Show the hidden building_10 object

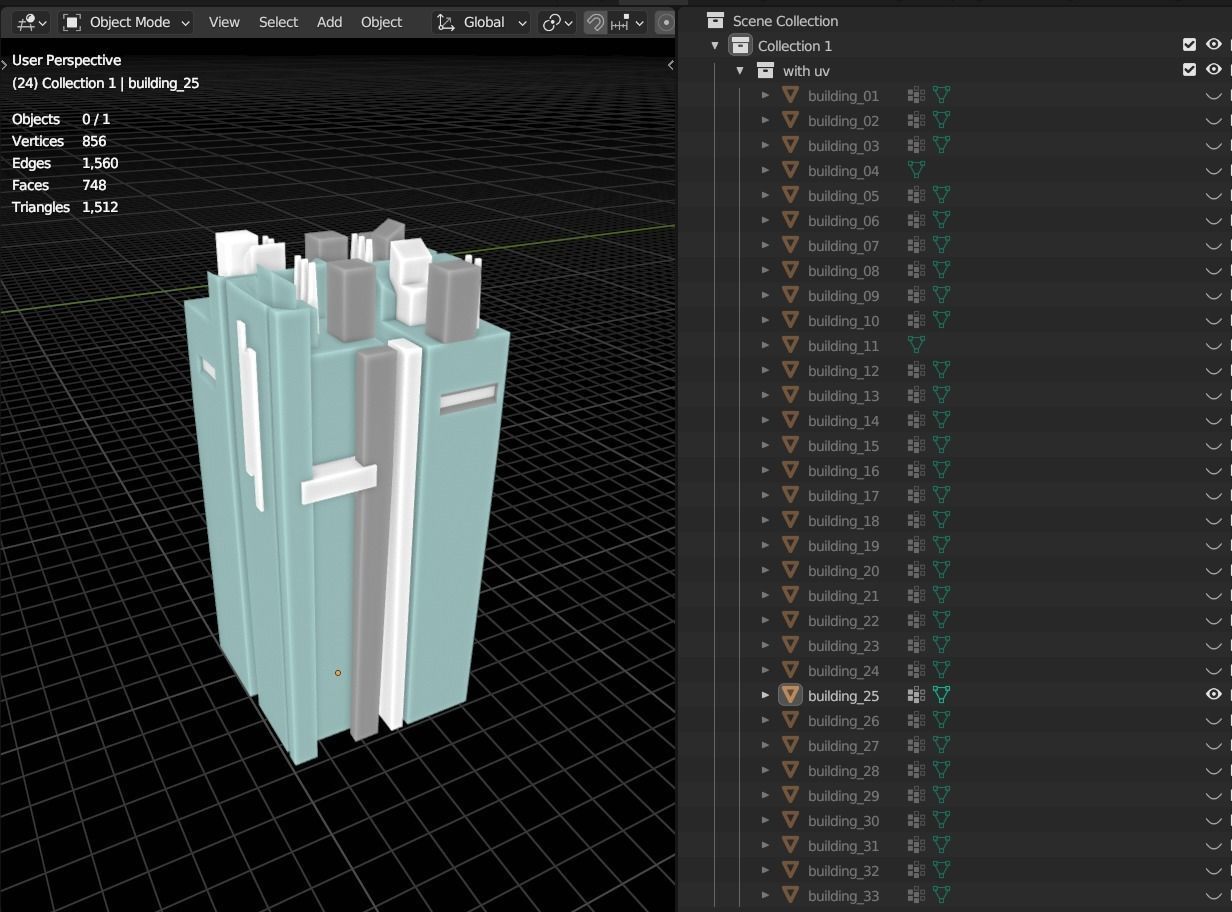(1213, 321)
